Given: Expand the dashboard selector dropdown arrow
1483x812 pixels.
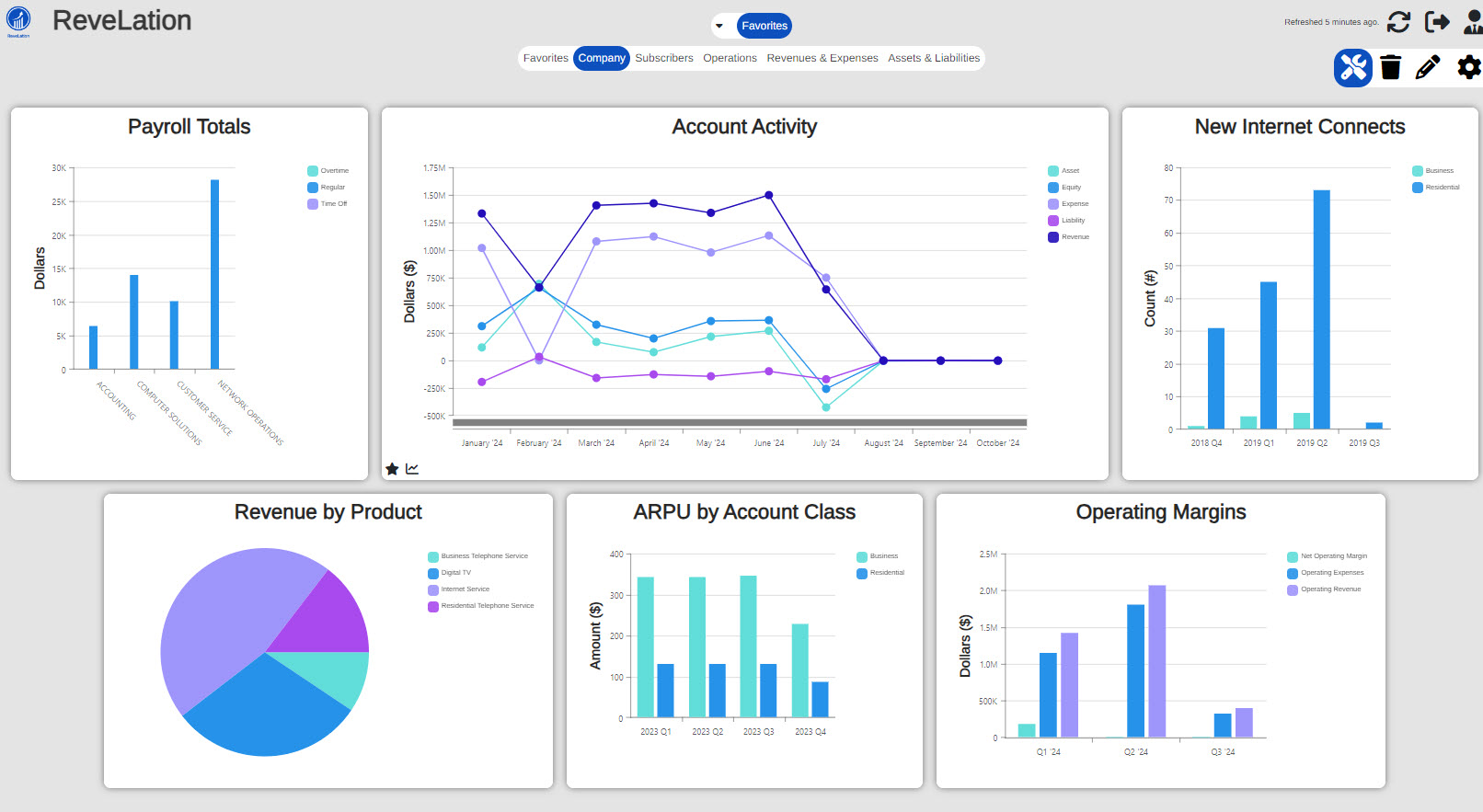Looking at the screenshot, I should [719, 26].
